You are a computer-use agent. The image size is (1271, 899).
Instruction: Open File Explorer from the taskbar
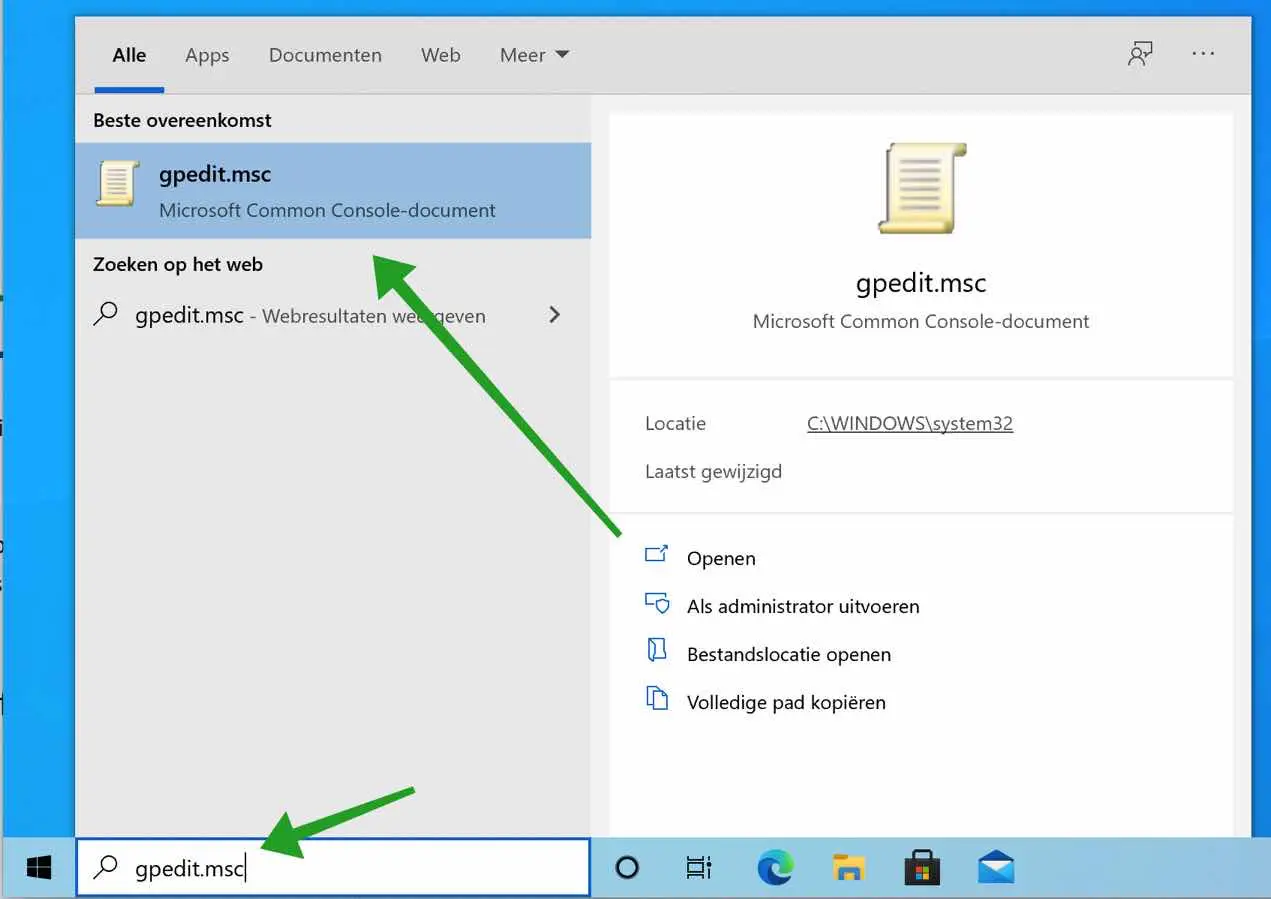point(849,868)
